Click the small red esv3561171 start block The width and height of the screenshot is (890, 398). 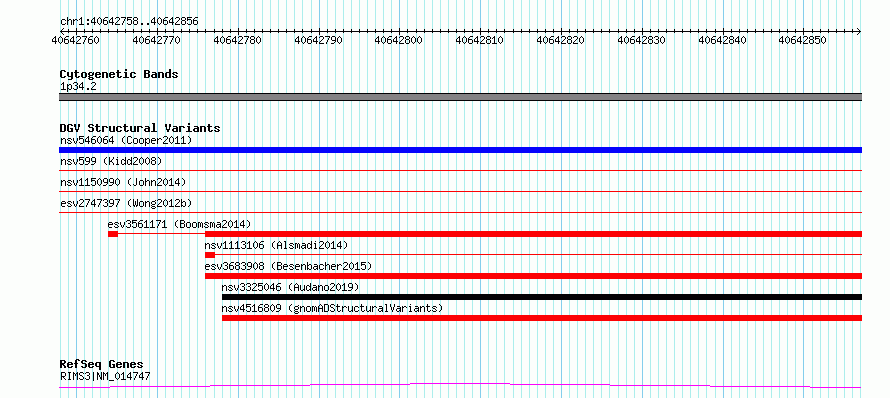113,234
